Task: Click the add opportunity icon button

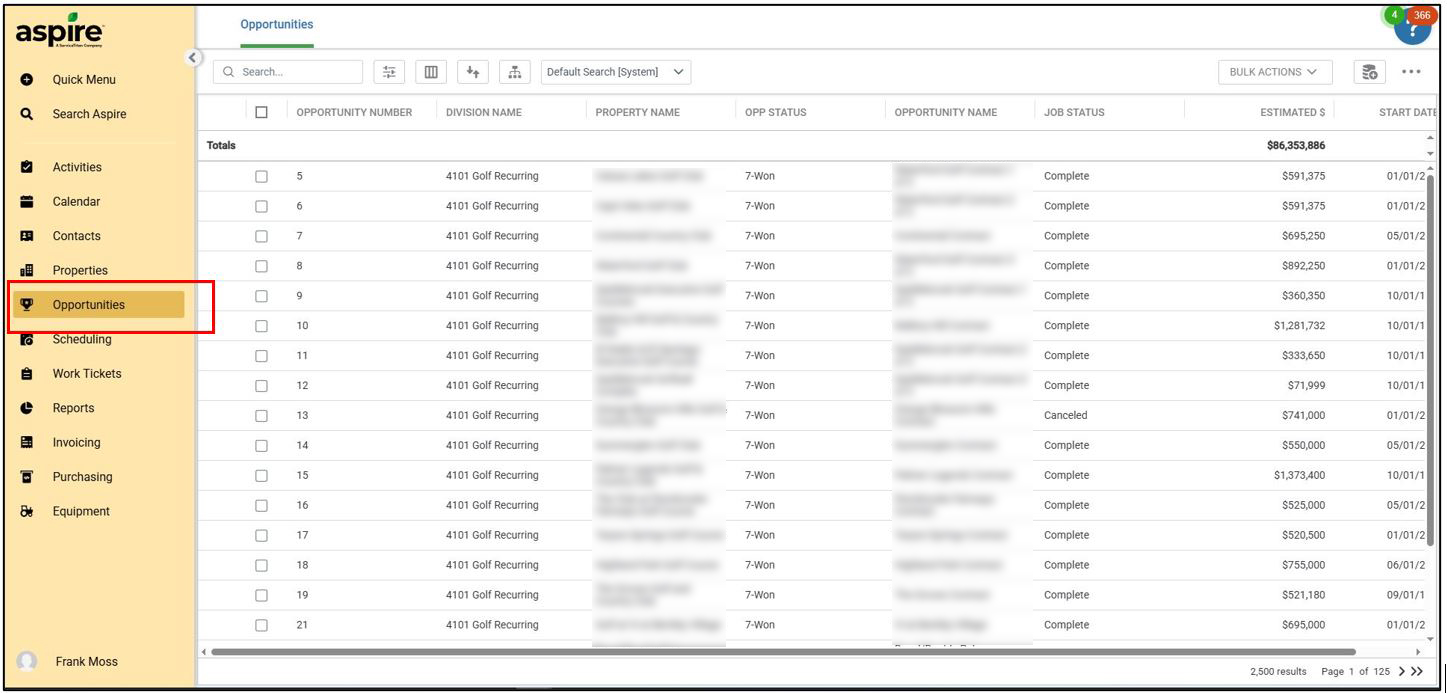Action: 1370,72
